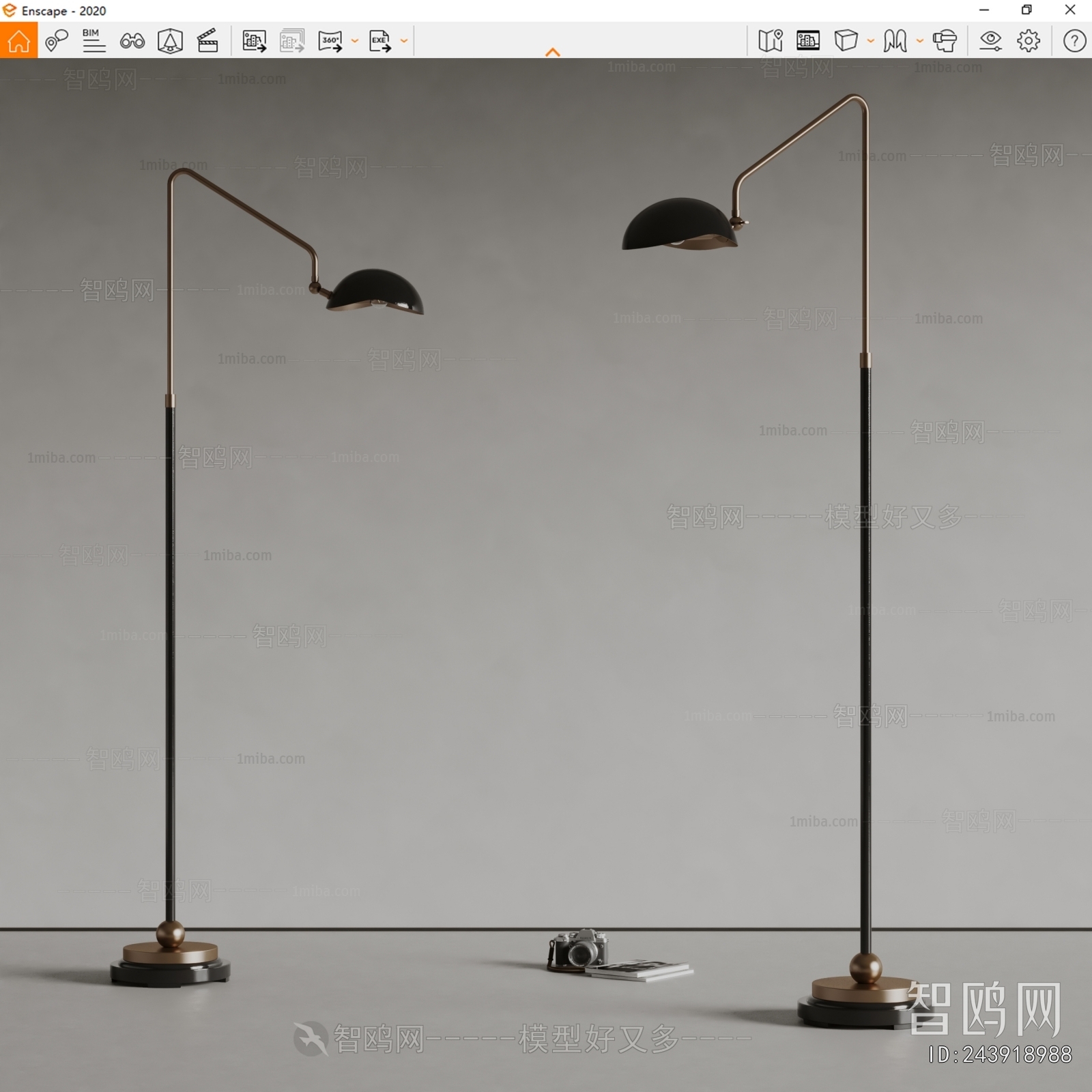Close the Enscape window
Viewport: 1092px width, 1092px height.
[1070, 10]
